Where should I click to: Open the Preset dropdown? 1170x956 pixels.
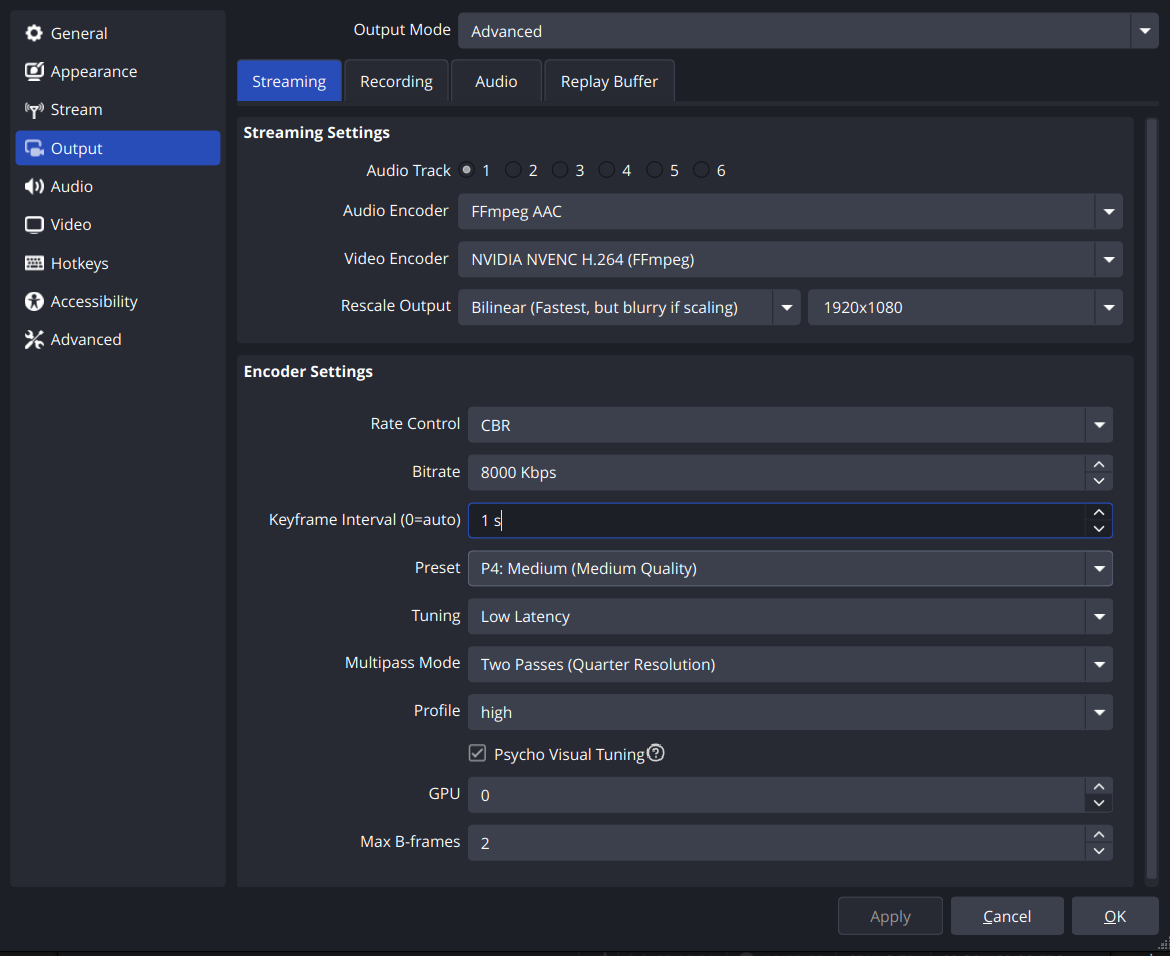pos(1099,568)
